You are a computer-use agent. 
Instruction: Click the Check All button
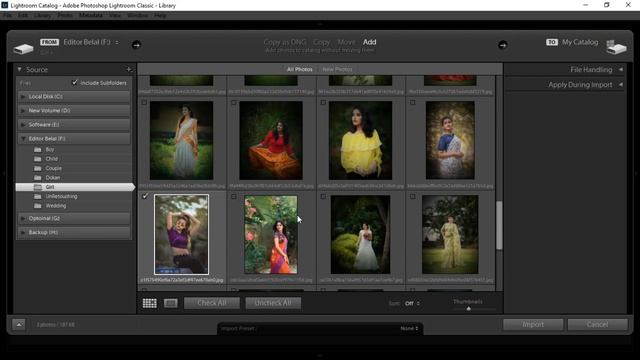pyautogui.click(x=212, y=303)
